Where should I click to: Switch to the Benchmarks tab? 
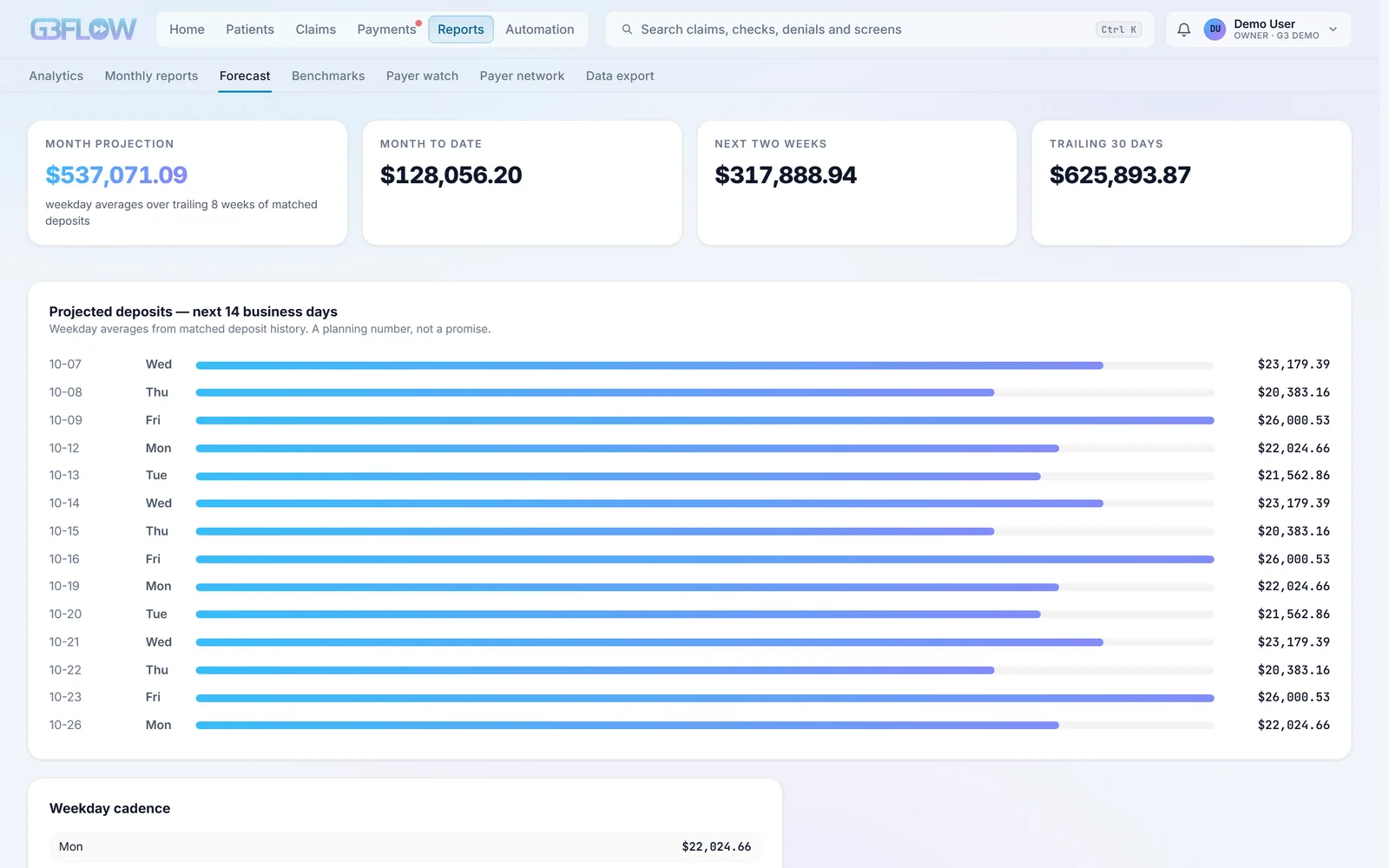(328, 76)
